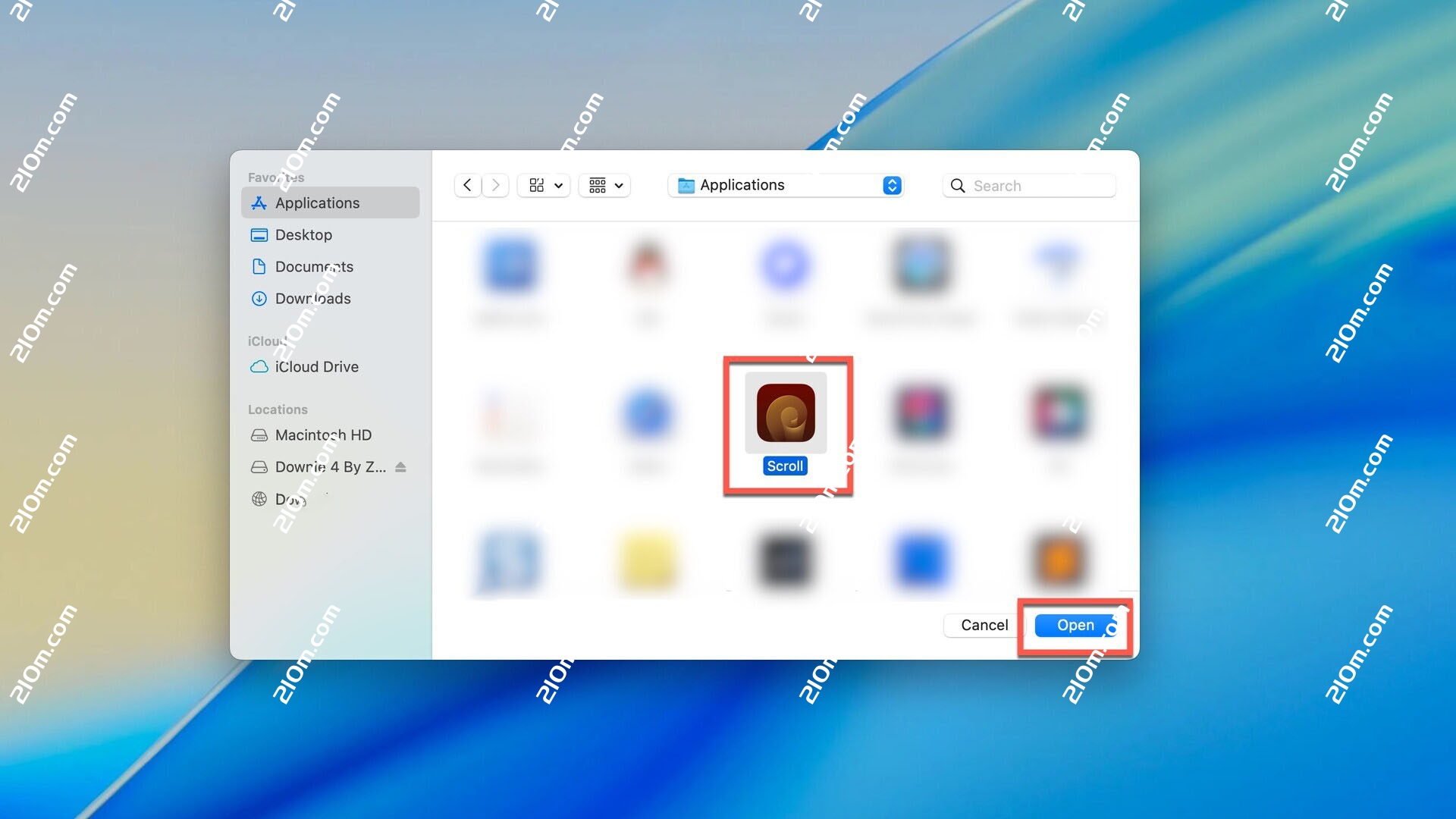1456x819 pixels.
Task: Go to Desktop in the sidebar
Action: click(303, 235)
